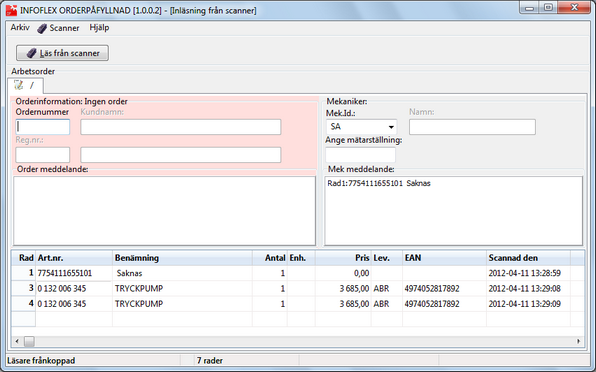Open the Mek.Id. dropdown showing SA

361,127
